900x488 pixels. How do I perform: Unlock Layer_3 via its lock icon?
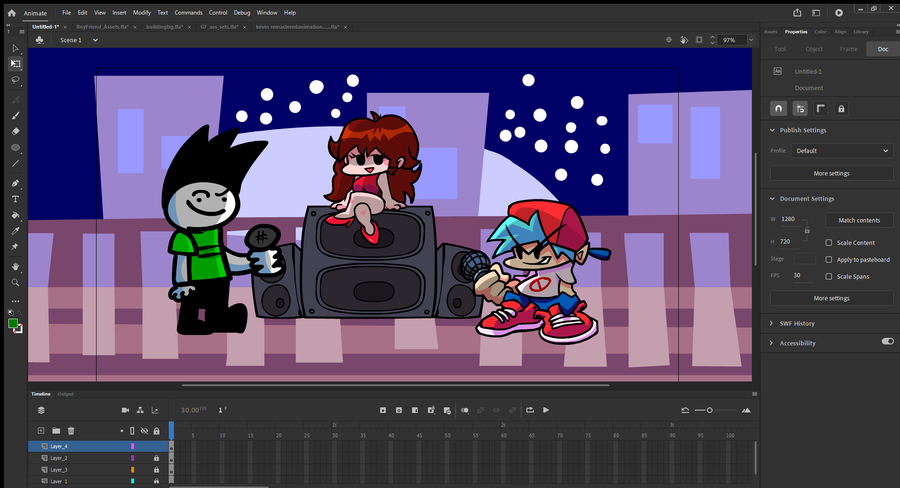156,470
